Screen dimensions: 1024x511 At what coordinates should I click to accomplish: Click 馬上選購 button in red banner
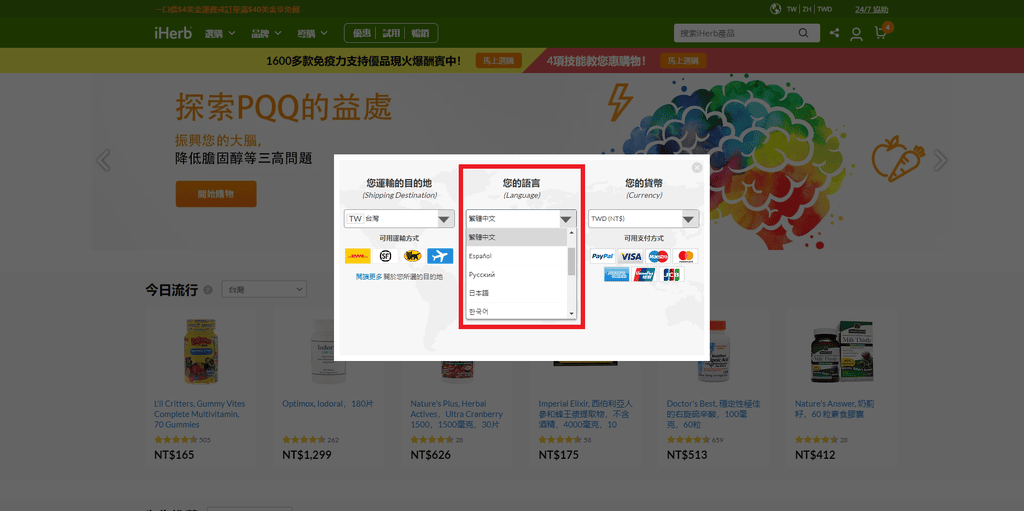click(x=683, y=61)
